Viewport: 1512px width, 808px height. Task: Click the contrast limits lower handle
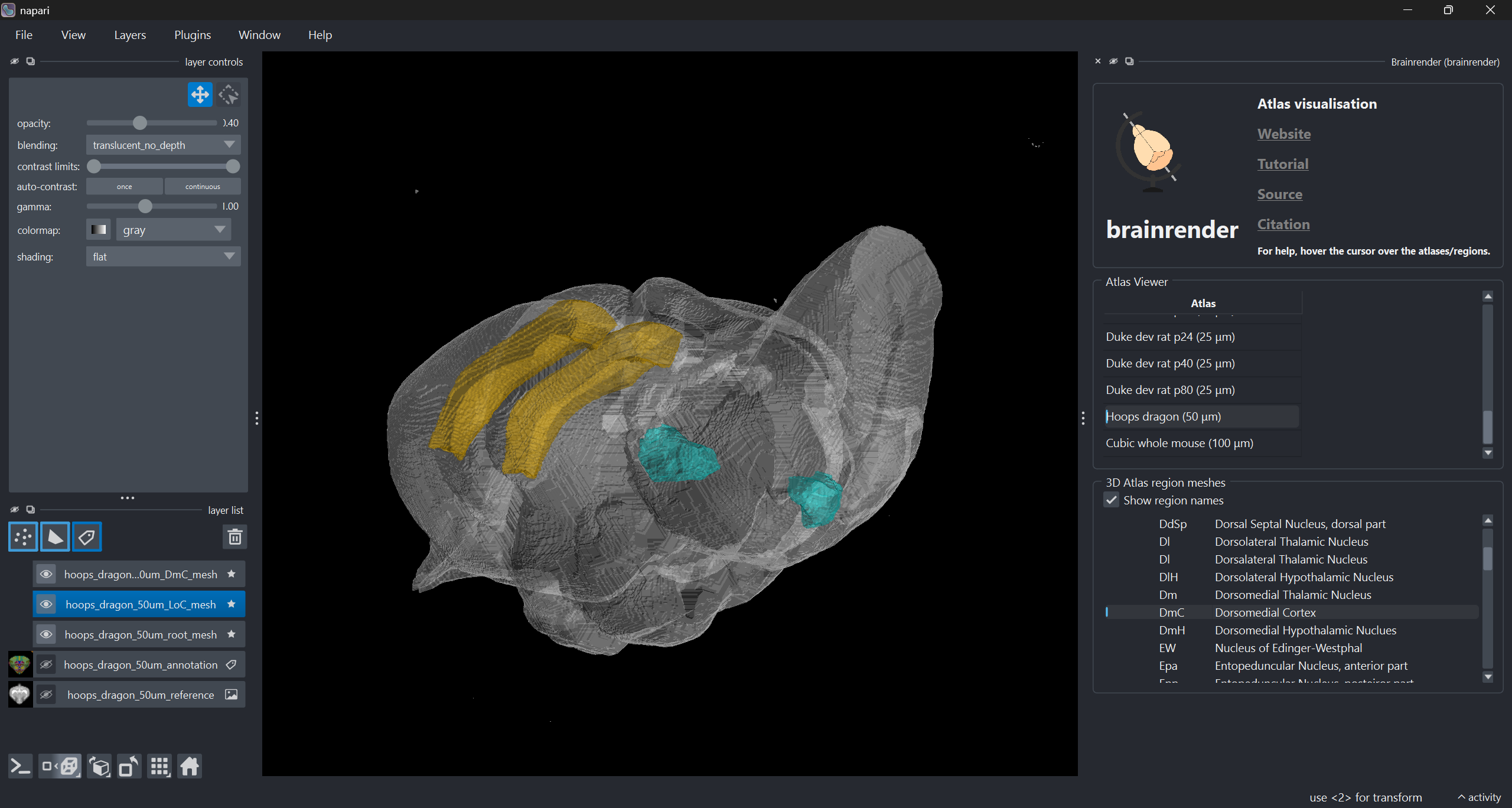click(94, 167)
